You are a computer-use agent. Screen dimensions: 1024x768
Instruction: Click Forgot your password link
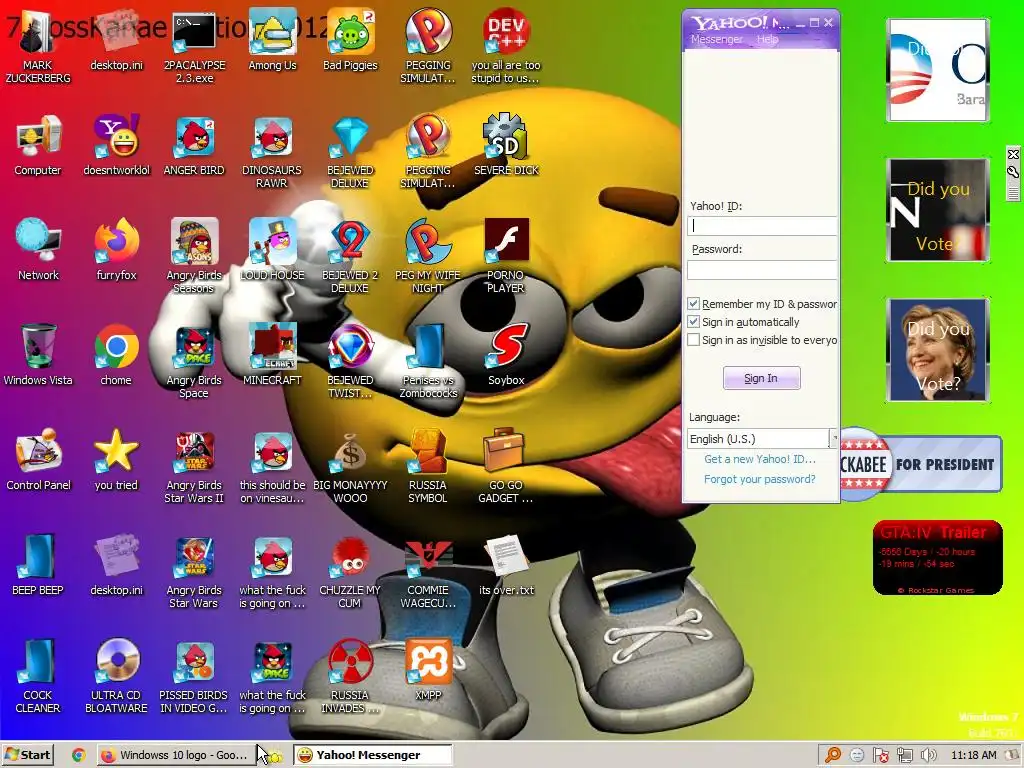(x=760, y=479)
